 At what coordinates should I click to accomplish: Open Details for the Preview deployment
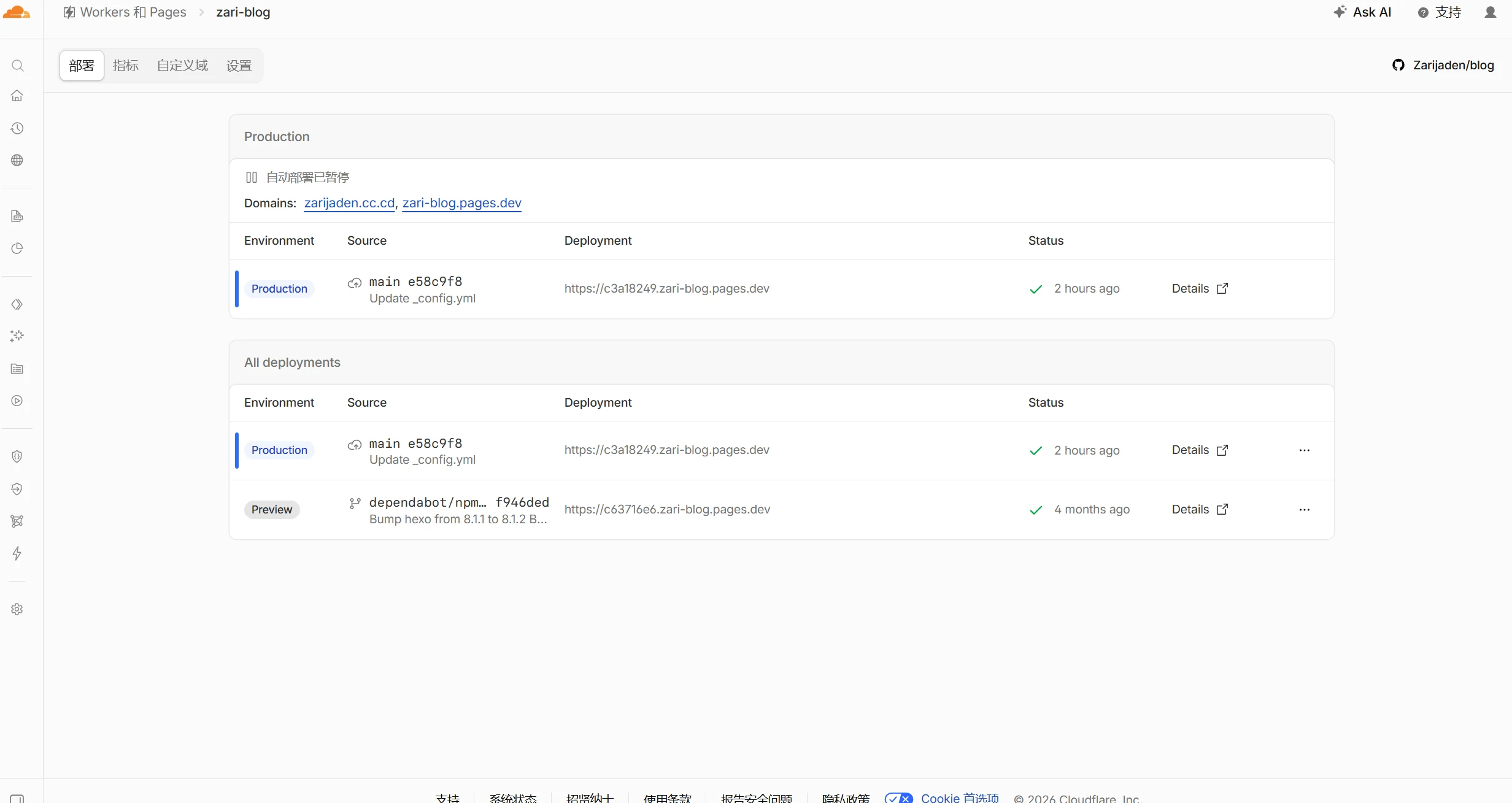point(1200,510)
